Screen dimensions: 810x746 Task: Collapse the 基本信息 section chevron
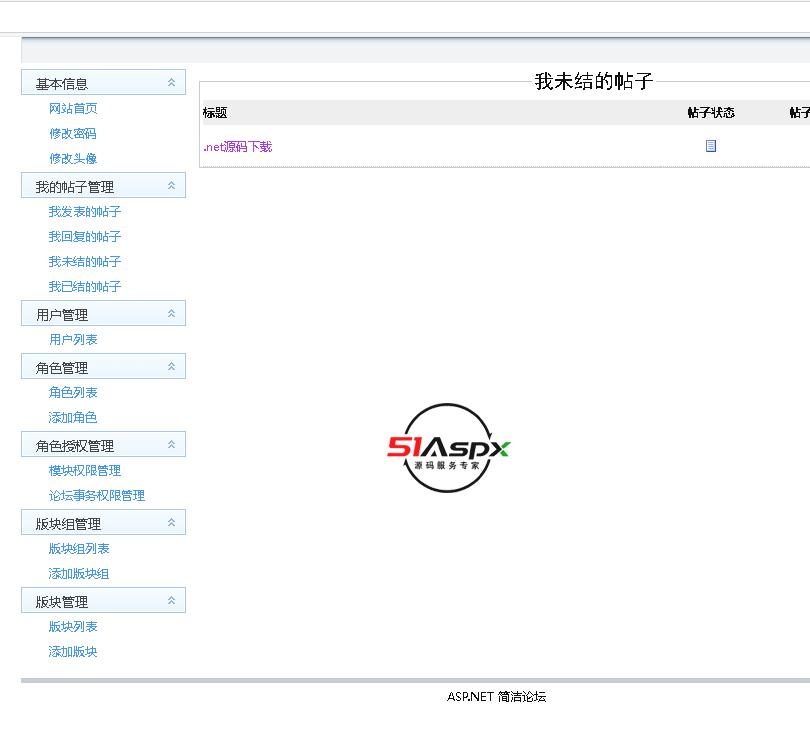point(172,82)
